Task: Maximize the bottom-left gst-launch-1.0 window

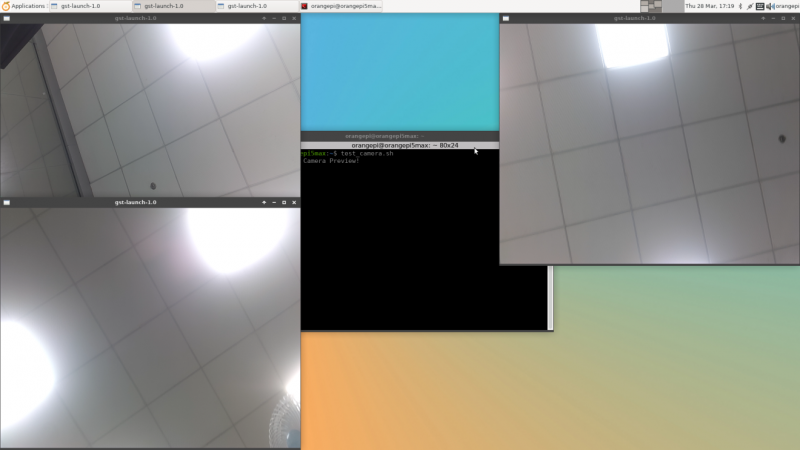Action: pyautogui.click(x=284, y=202)
